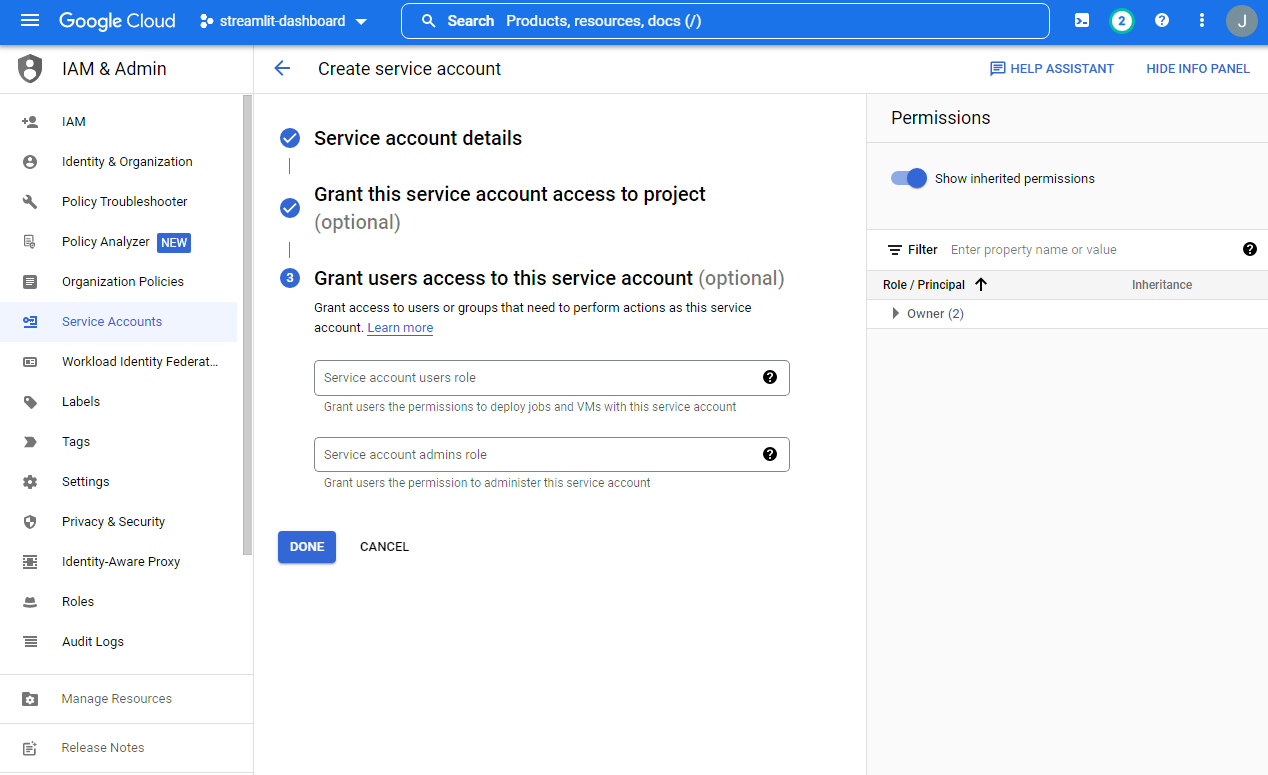
Task: Click the step 3 number badge
Action: coord(290,278)
